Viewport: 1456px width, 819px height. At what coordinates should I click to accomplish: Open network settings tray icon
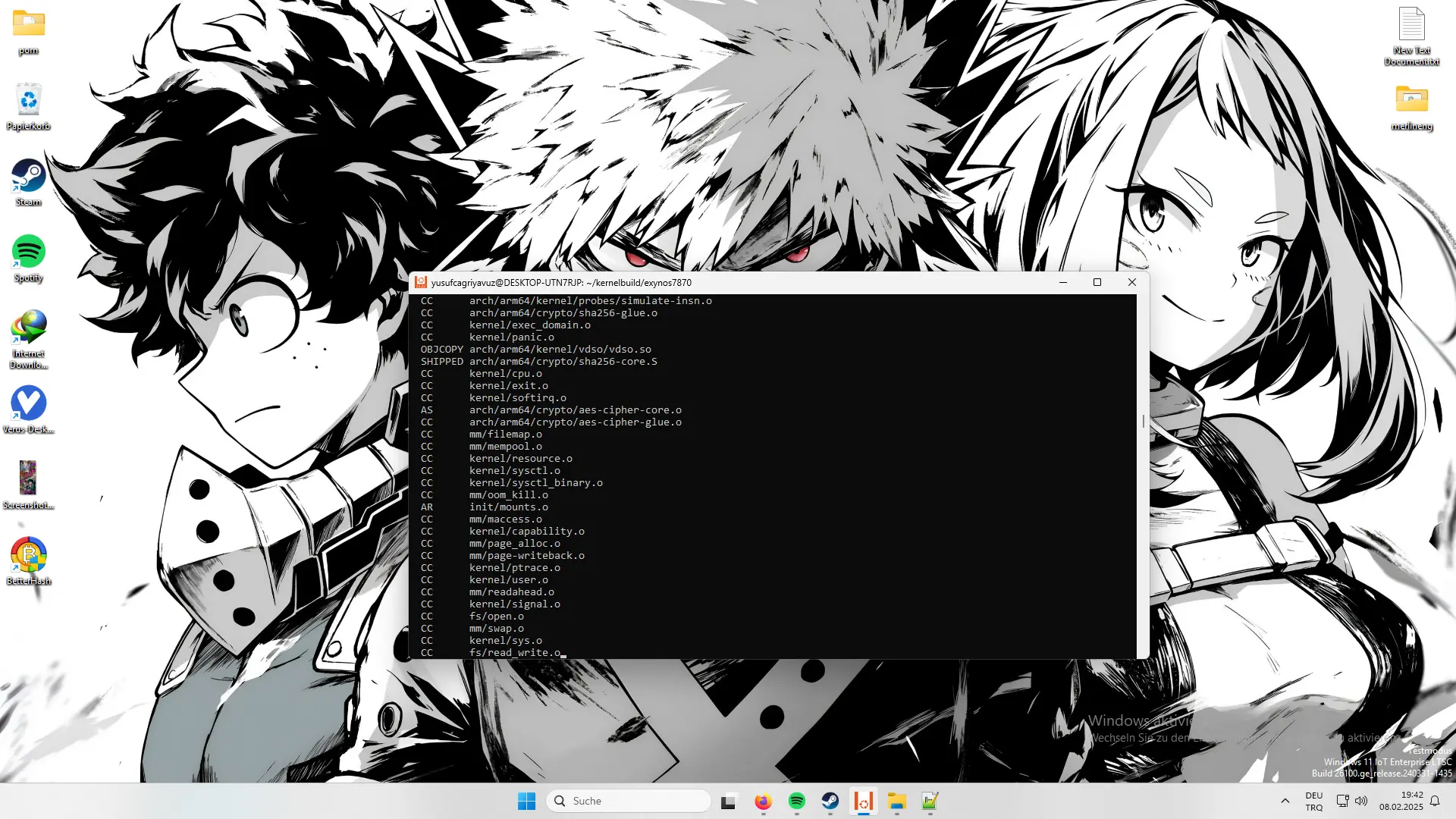pos(1342,801)
